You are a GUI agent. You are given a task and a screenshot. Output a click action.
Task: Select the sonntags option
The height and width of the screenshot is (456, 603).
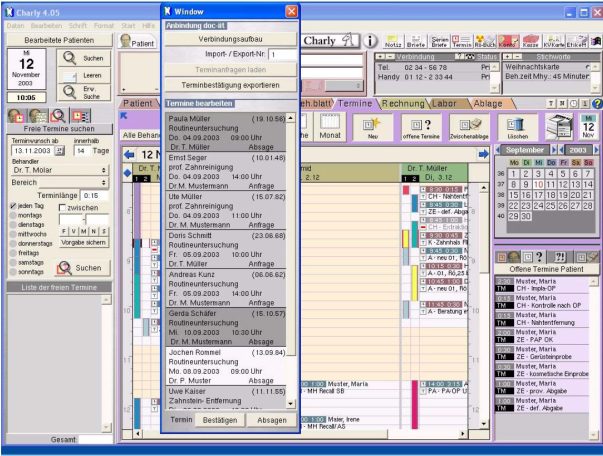(x=13, y=272)
